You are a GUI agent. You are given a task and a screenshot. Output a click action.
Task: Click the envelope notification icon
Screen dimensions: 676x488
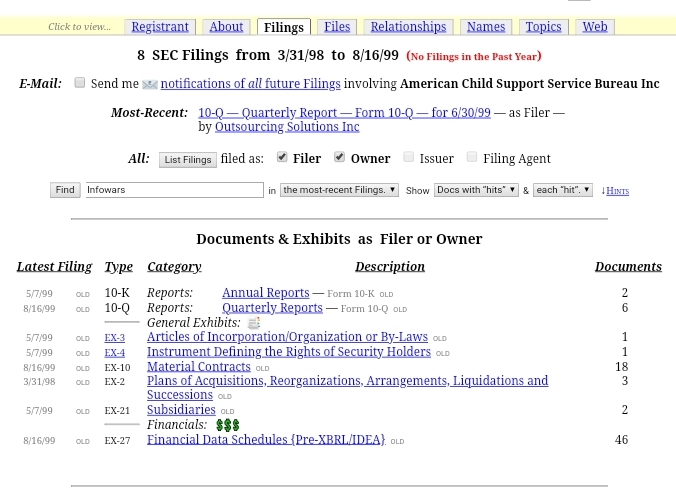pyautogui.click(x=150, y=84)
